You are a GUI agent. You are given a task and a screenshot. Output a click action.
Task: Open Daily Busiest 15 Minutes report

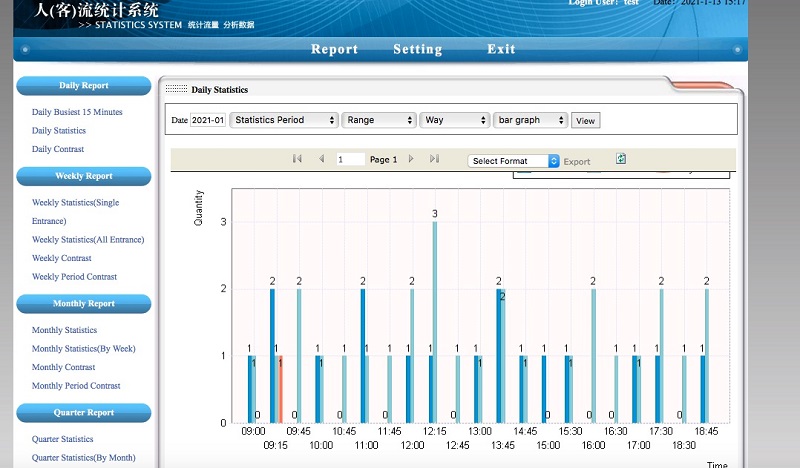77,112
